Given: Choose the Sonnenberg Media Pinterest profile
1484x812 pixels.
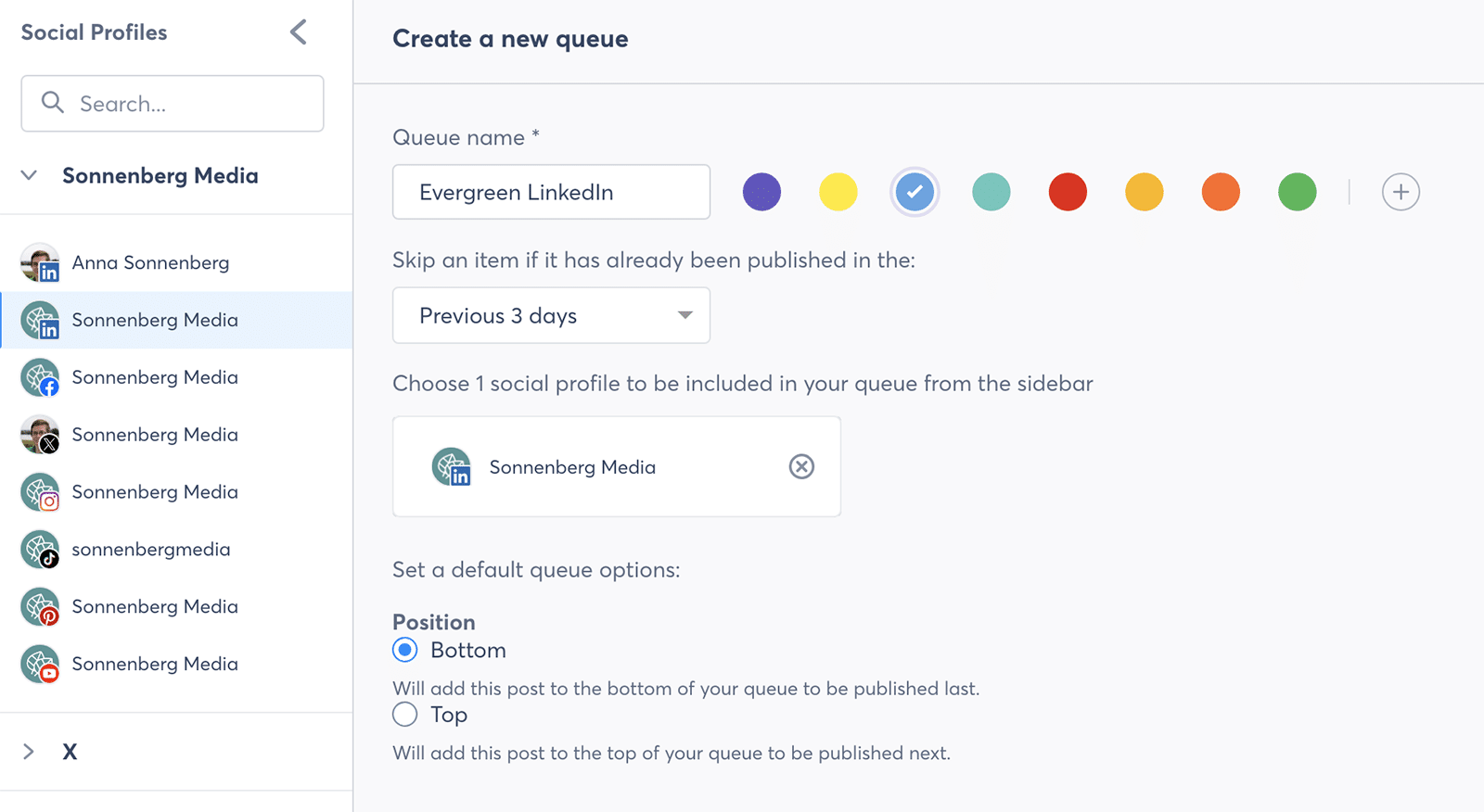Looking at the screenshot, I should point(154,607).
